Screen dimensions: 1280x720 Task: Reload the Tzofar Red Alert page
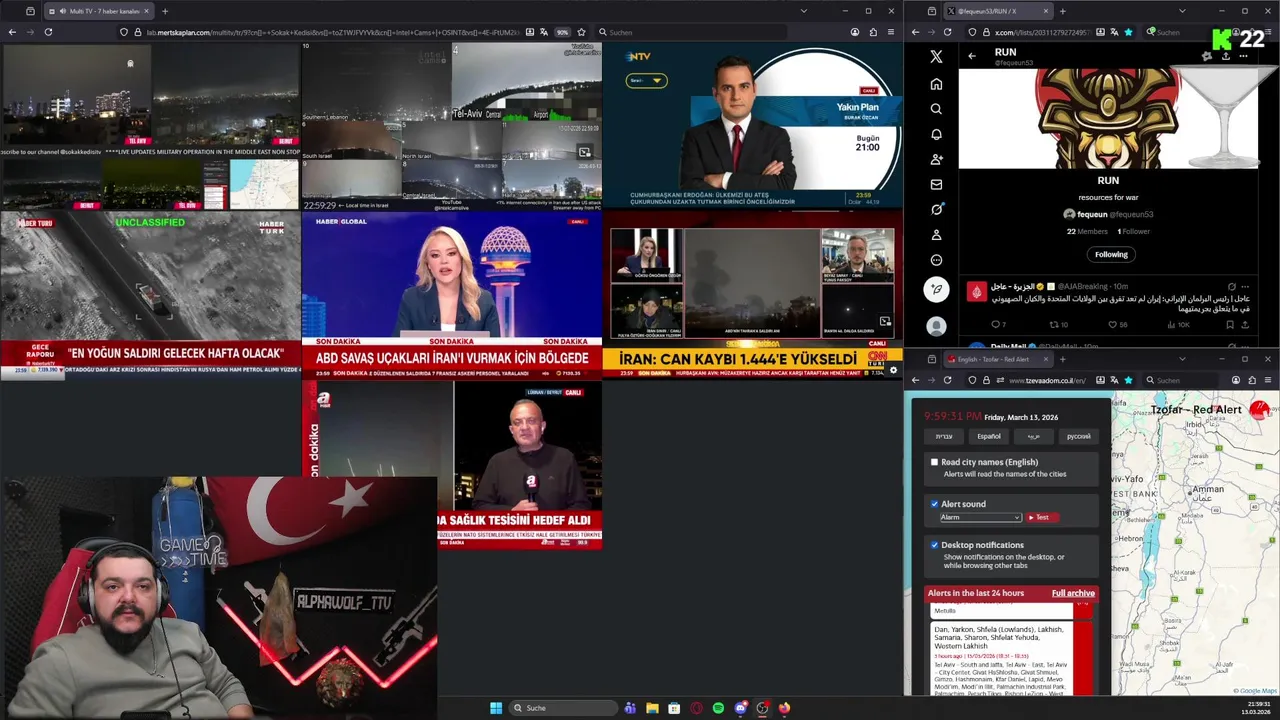pos(948,380)
